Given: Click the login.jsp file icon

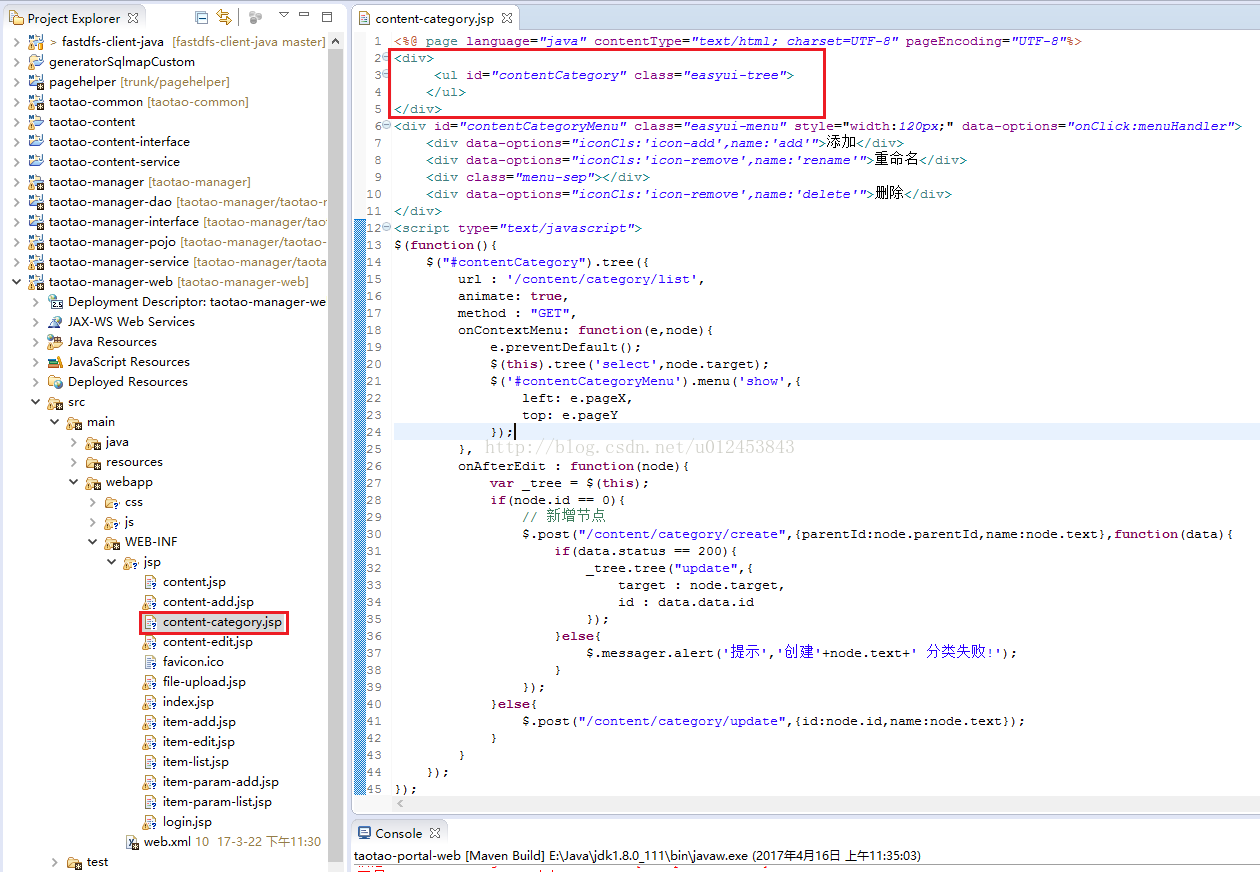Looking at the screenshot, I should [x=151, y=821].
